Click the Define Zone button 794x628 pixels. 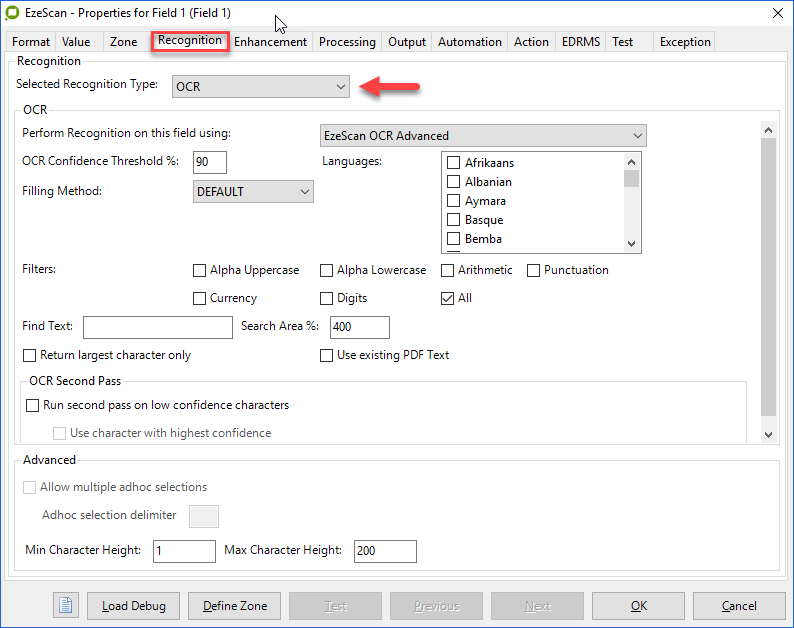pyautogui.click(x=235, y=605)
